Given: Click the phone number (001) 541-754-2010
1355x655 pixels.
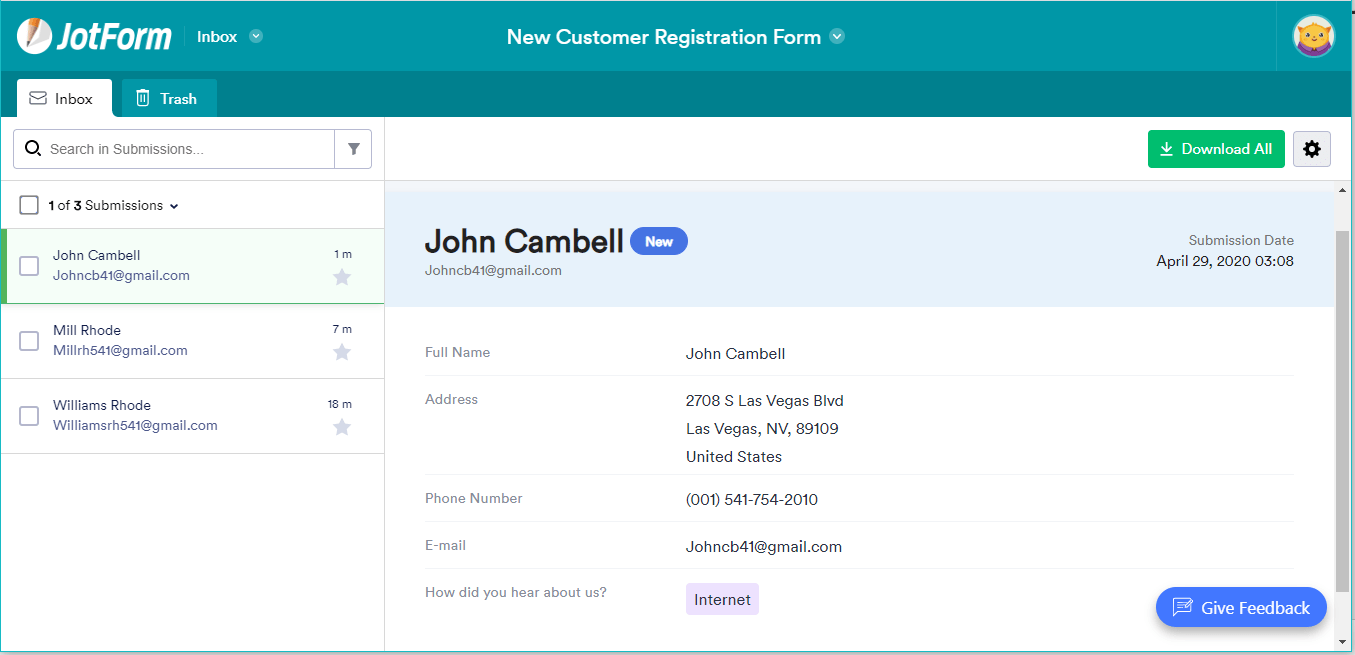Looking at the screenshot, I should (x=752, y=499).
